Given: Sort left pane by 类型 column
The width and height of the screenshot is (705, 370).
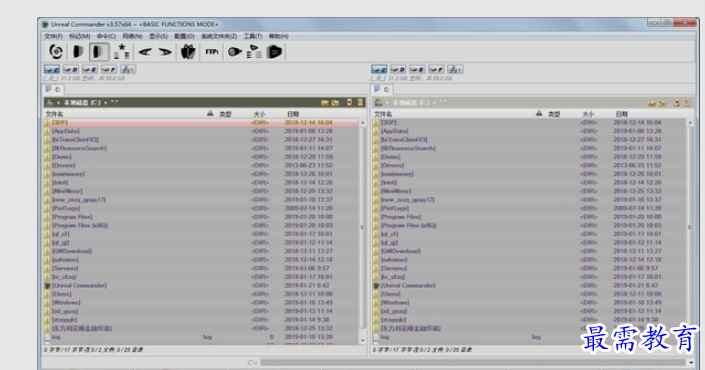Looking at the screenshot, I should tap(225, 114).
